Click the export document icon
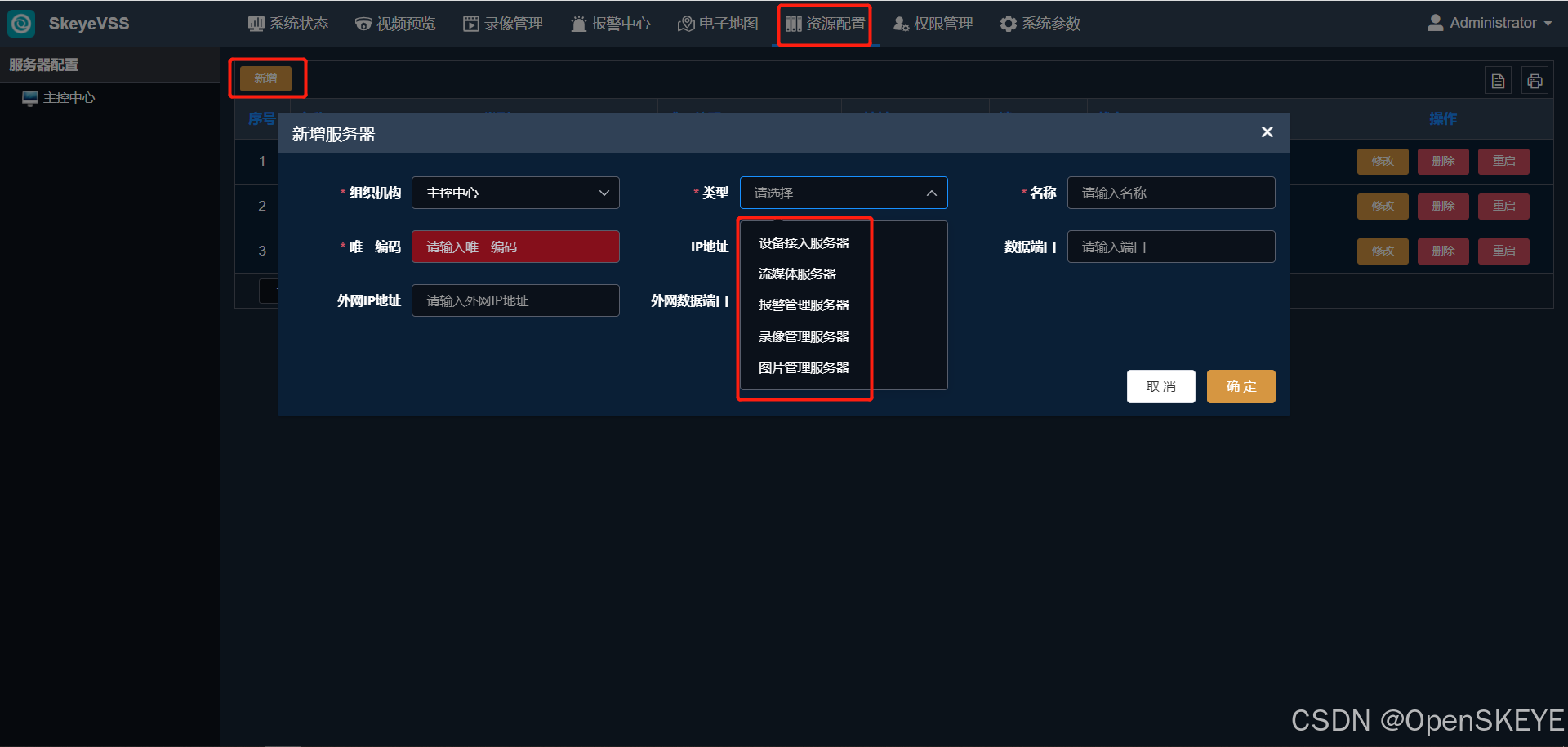 [x=1498, y=81]
